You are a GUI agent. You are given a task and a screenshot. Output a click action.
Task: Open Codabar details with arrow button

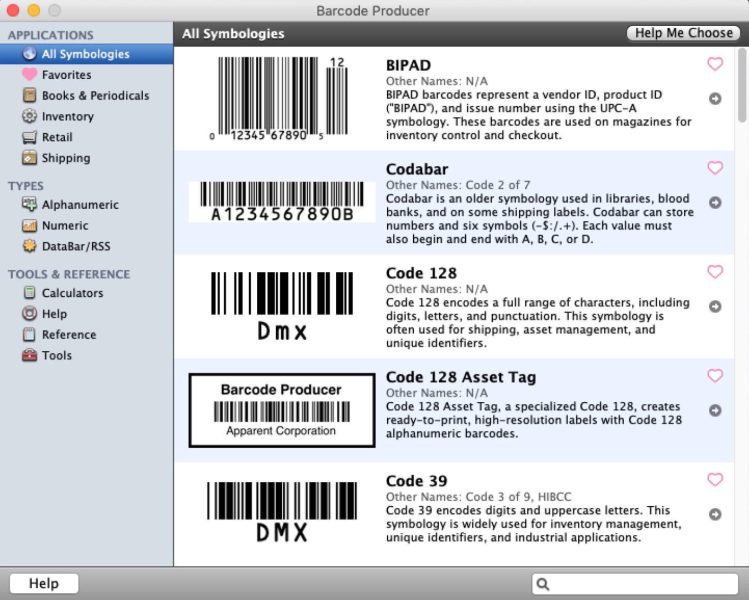tap(715, 203)
